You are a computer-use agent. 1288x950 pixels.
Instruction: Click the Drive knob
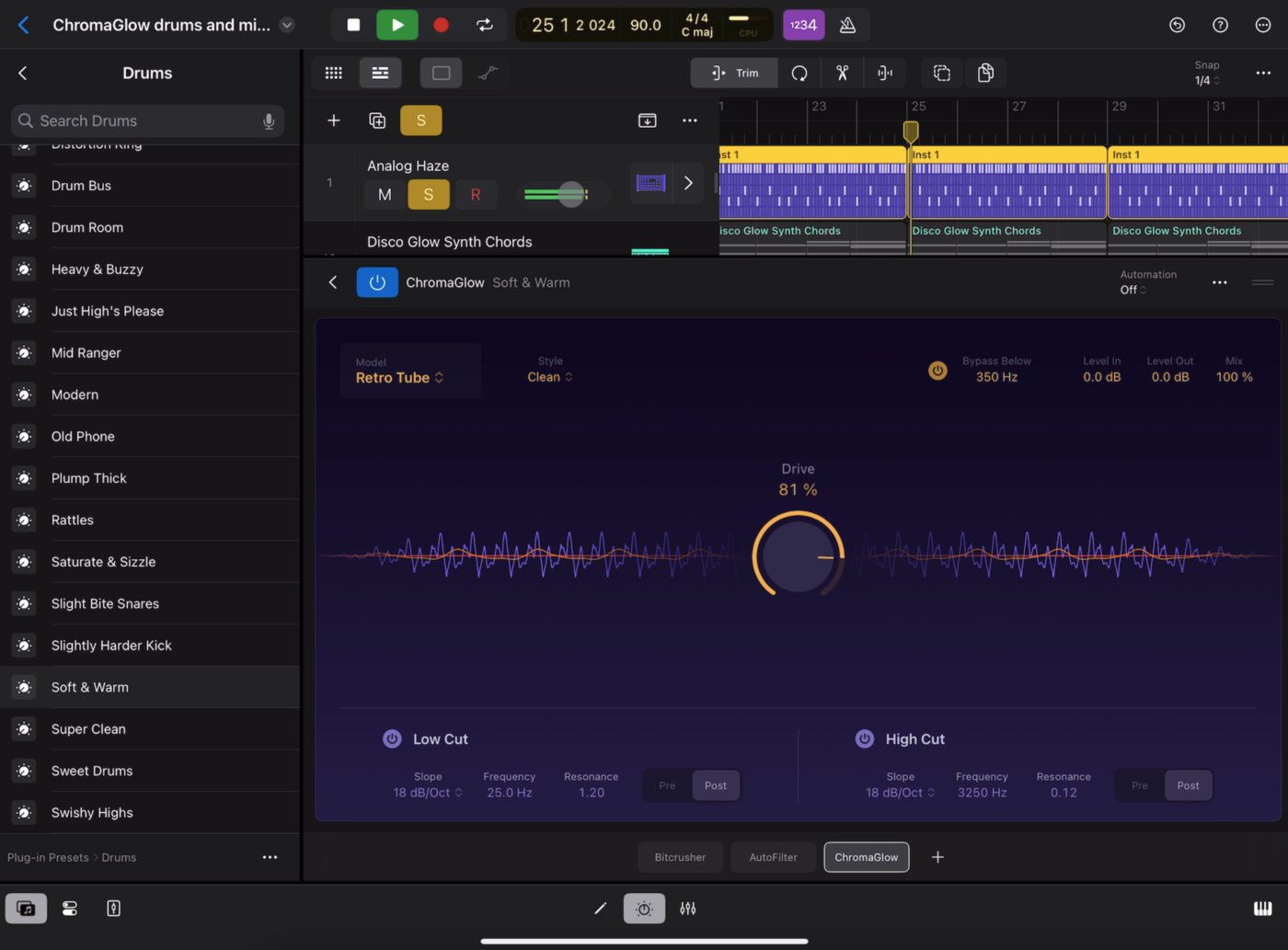pos(799,555)
